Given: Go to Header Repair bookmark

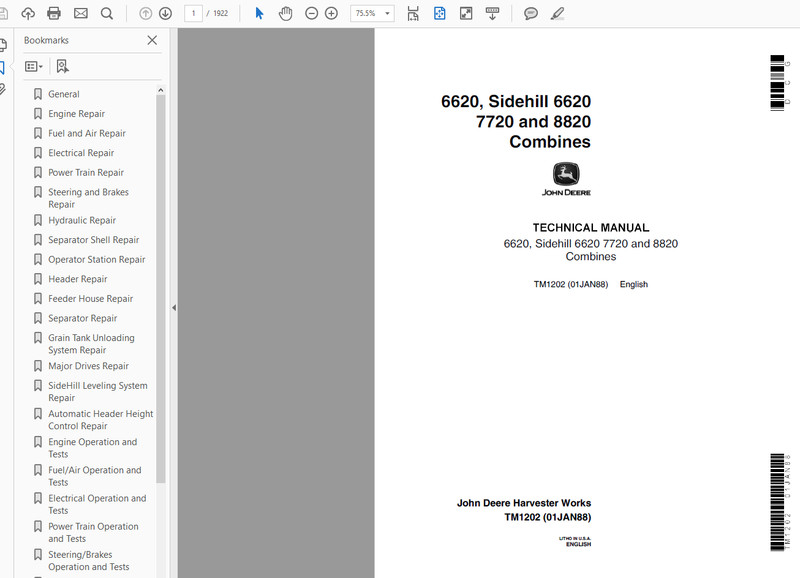Looking at the screenshot, I should pyautogui.click(x=78, y=279).
